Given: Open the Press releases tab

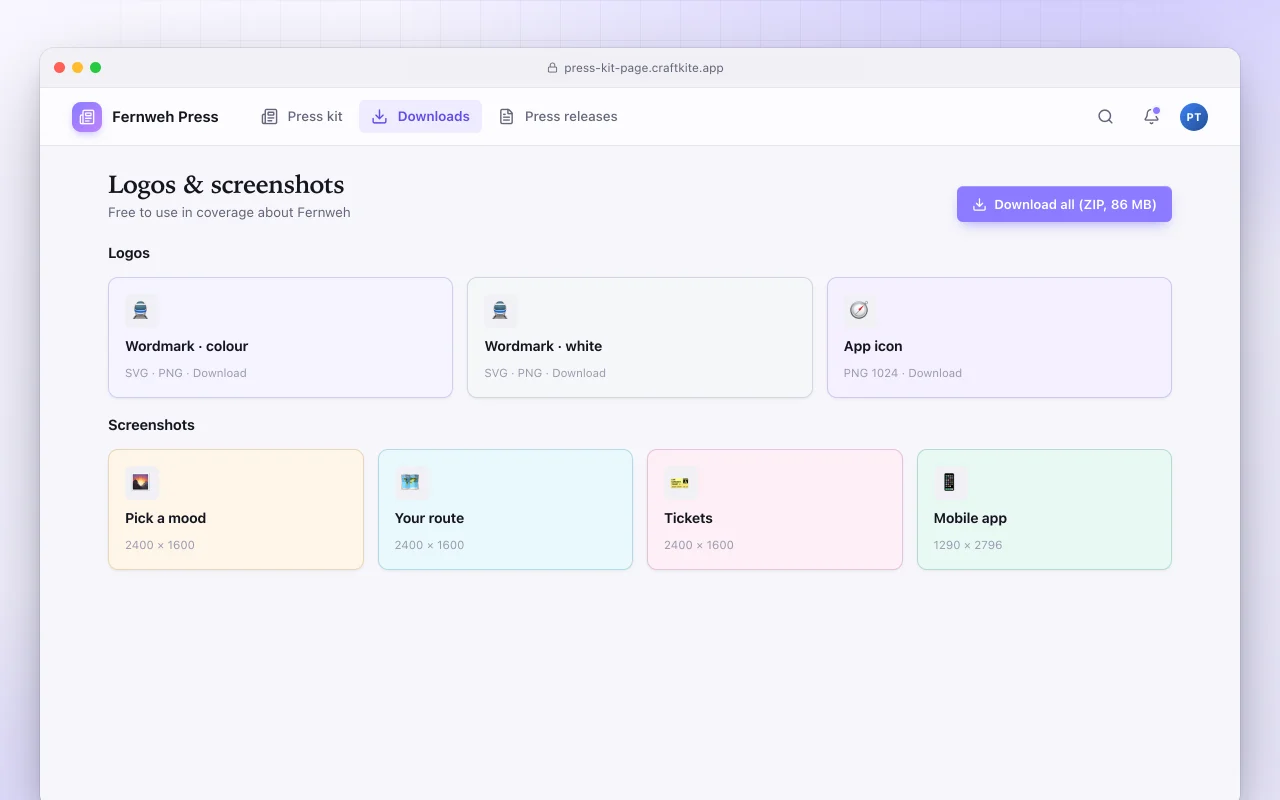Looking at the screenshot, I should coord(558,117).
